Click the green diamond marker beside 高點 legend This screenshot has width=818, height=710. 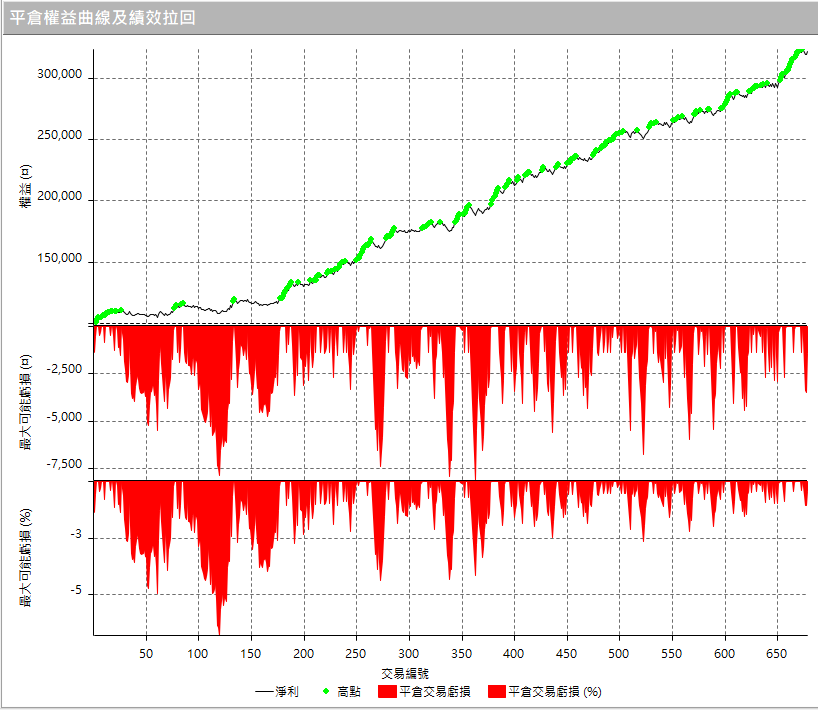pyautogui.click(x=326, y=691)
